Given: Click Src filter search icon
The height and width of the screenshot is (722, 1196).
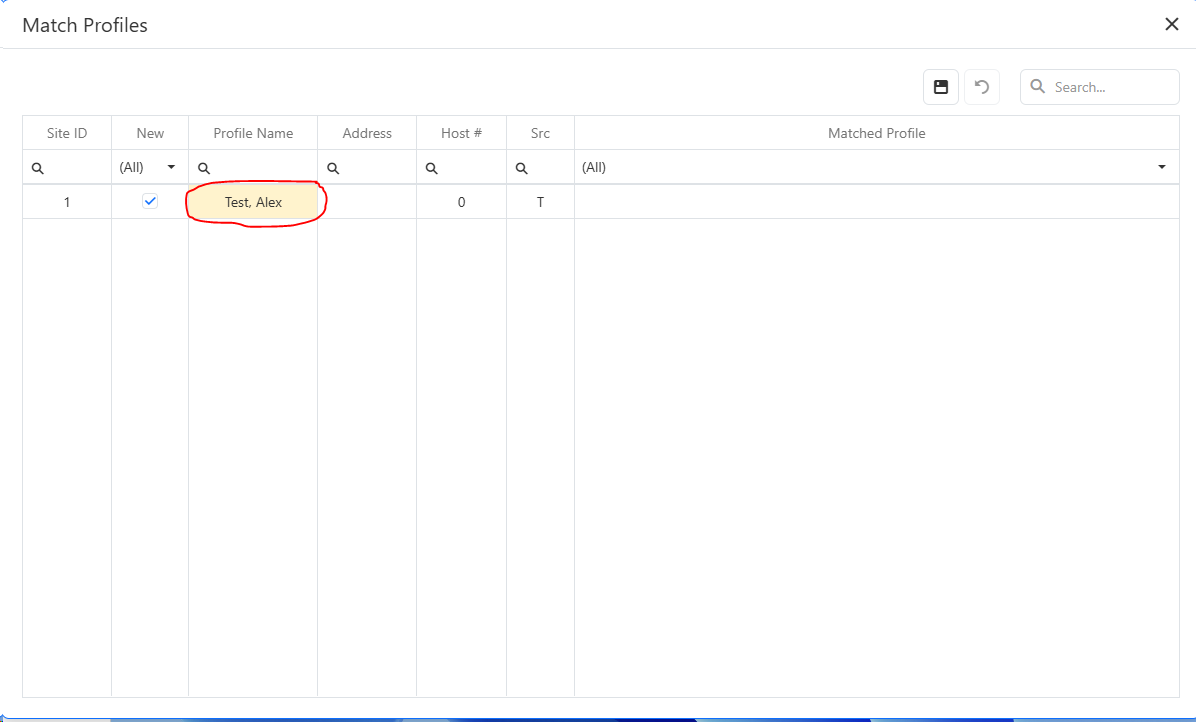Looking at the screenshot, I should pyautogui.click(x=521, y=168).
